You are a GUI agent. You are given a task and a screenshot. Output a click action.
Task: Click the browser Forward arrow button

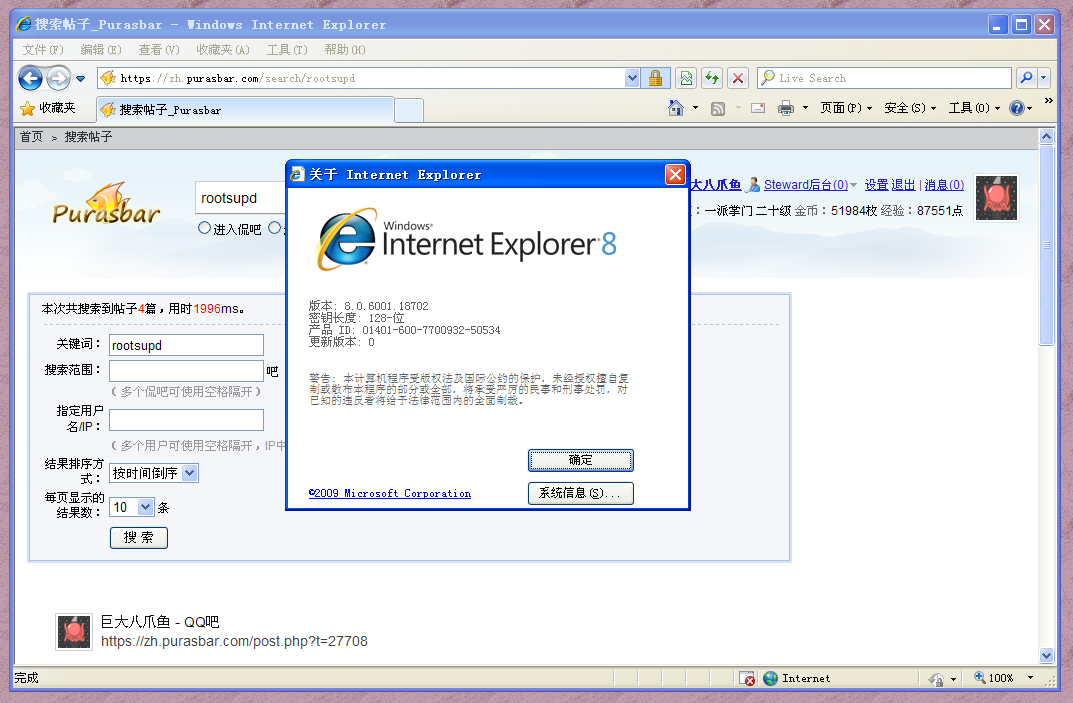tap(59, 78)
